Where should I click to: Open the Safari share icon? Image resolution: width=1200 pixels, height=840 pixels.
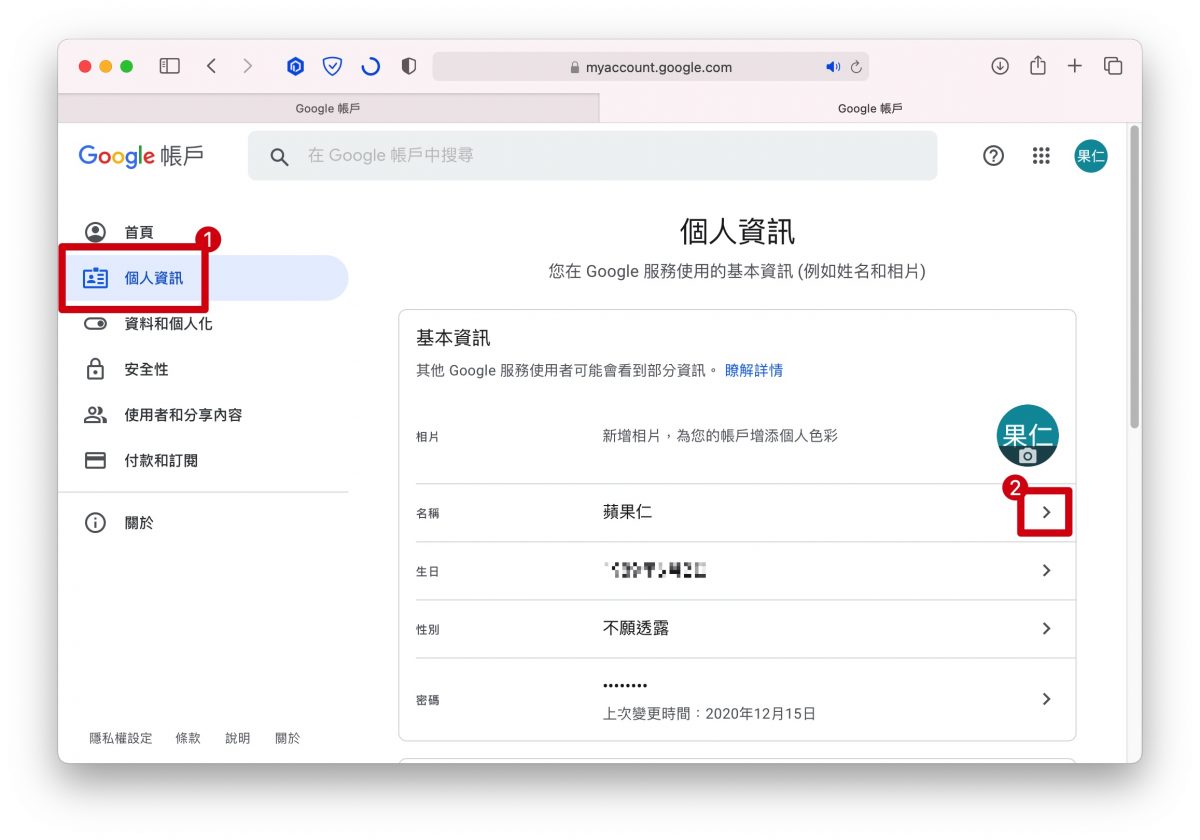(x=1038, y=65)
